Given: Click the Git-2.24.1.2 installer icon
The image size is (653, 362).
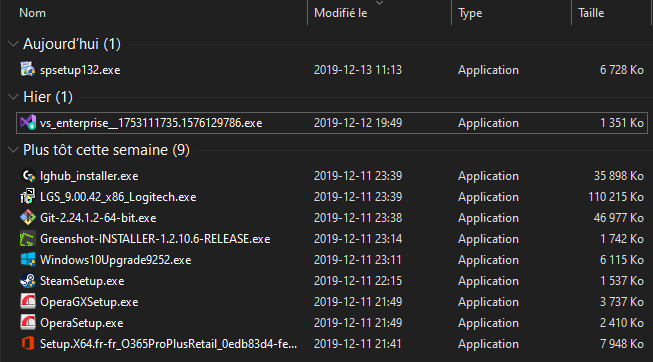Looking at the screenshot, I should (x=28, y=217).
